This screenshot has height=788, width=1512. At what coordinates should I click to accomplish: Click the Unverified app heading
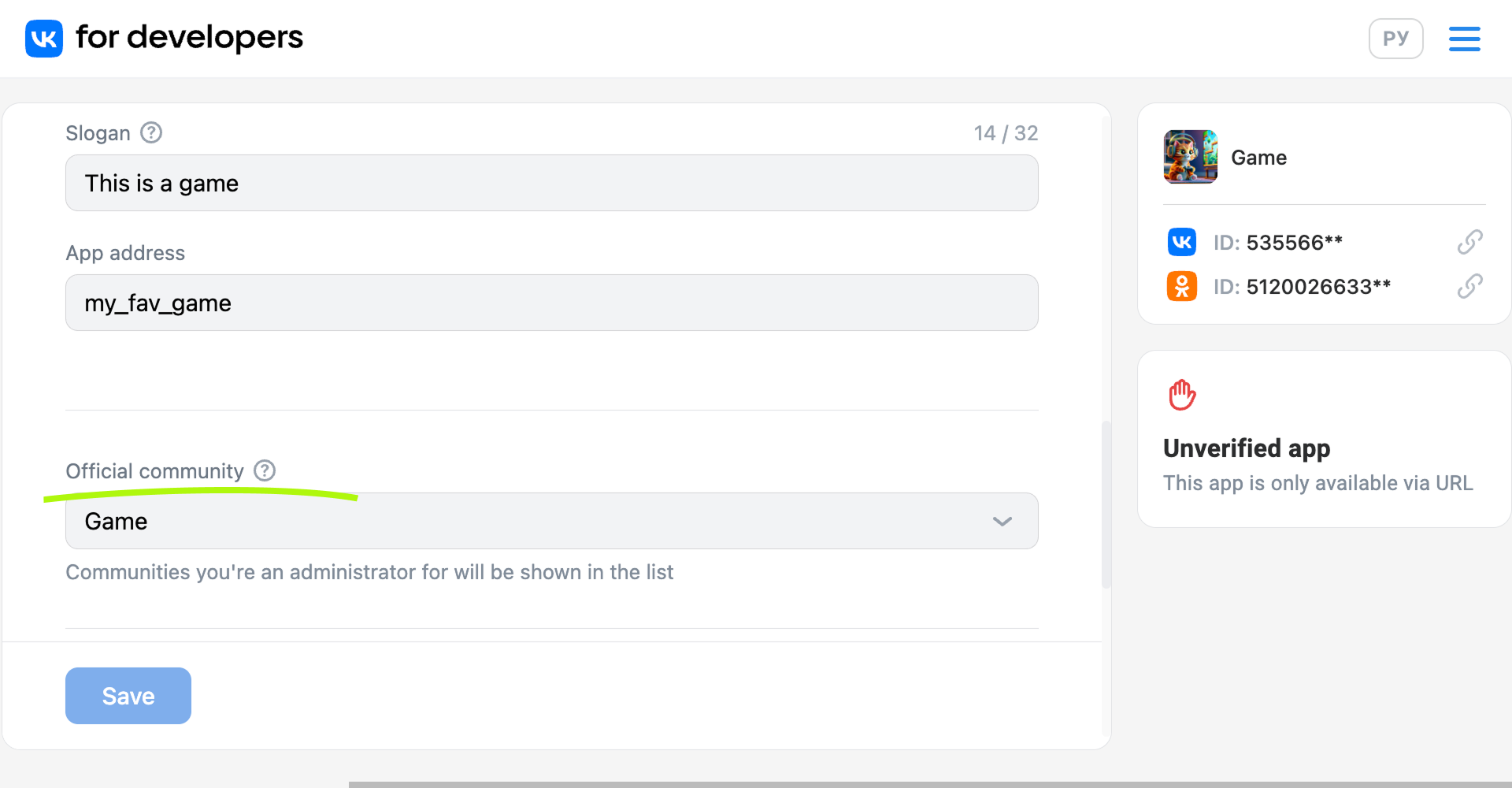pyautogui.click(x=1247, y=448)
